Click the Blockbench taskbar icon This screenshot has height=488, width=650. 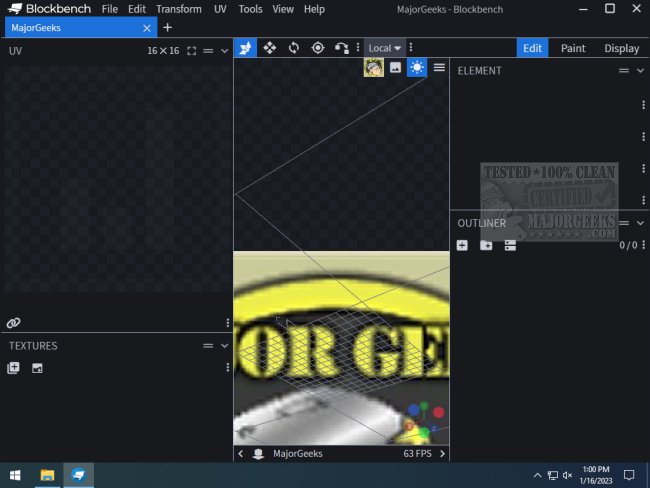click(x=78, y=475)
